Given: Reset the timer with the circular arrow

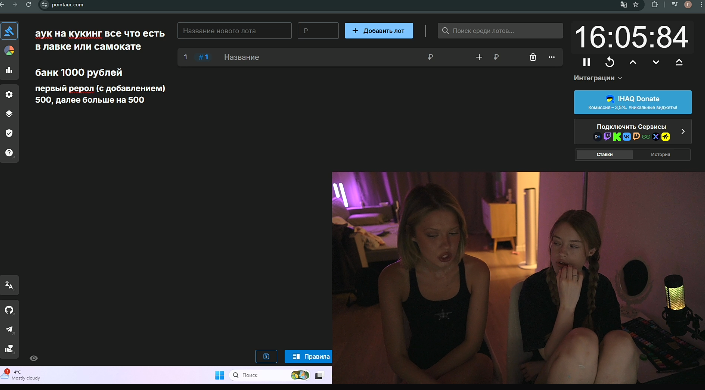Looking at the screenshot, I should (x=610, y=62).
